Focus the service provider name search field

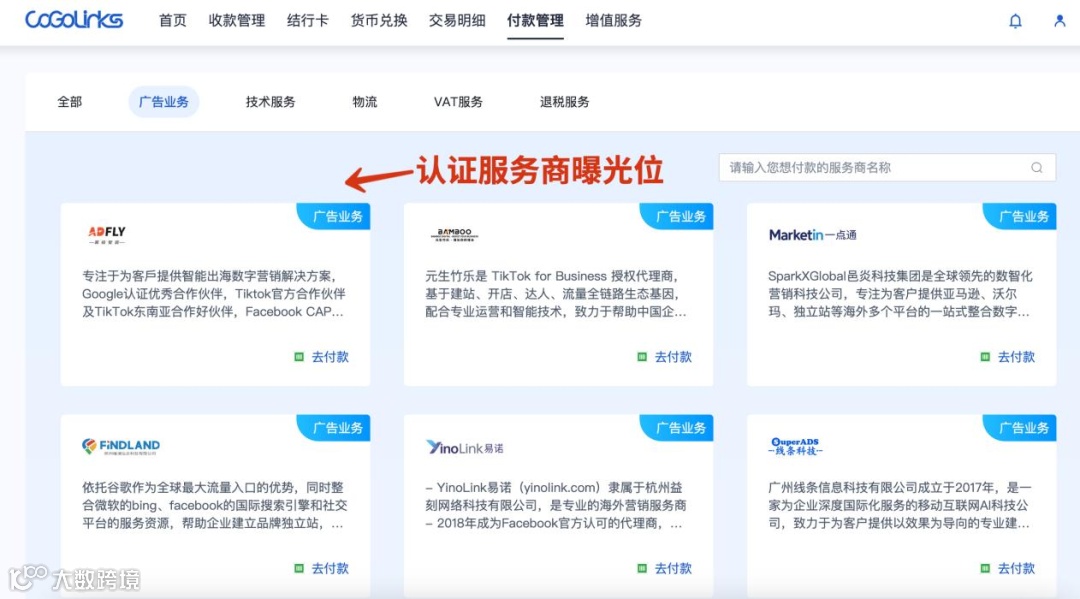pos(887,167)
